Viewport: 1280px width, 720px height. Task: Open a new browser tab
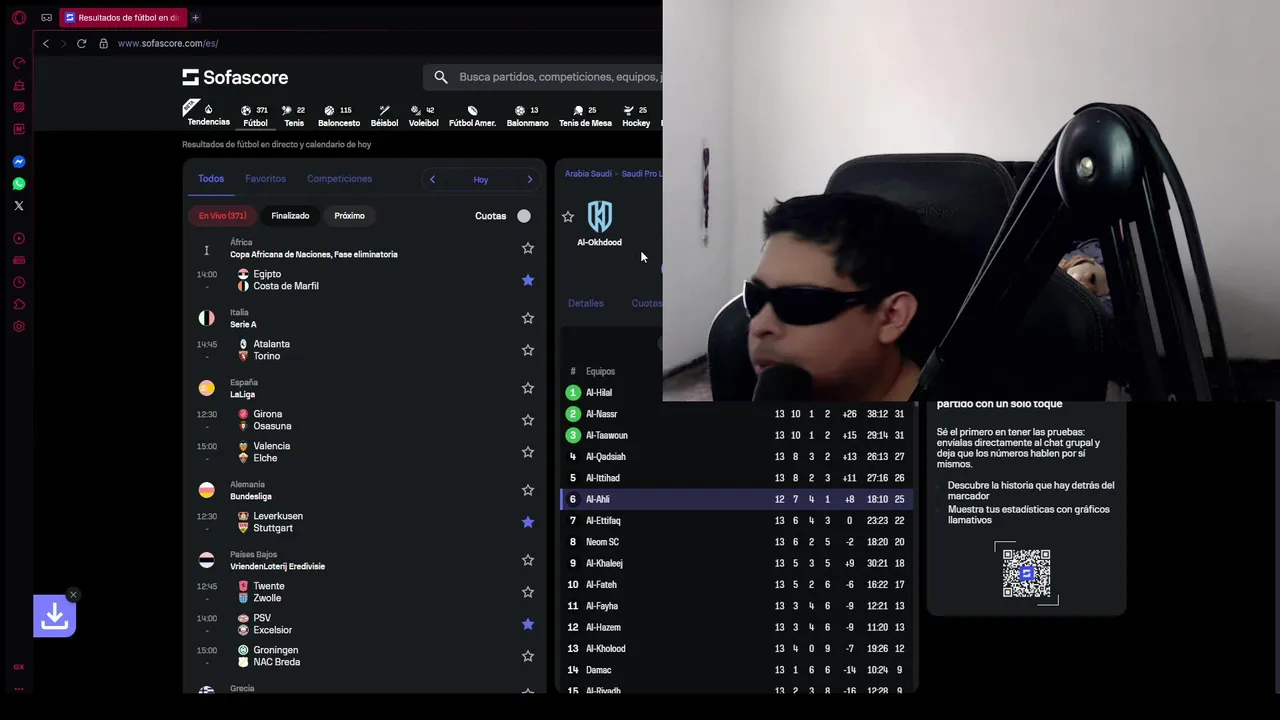[x=195, y=18]
